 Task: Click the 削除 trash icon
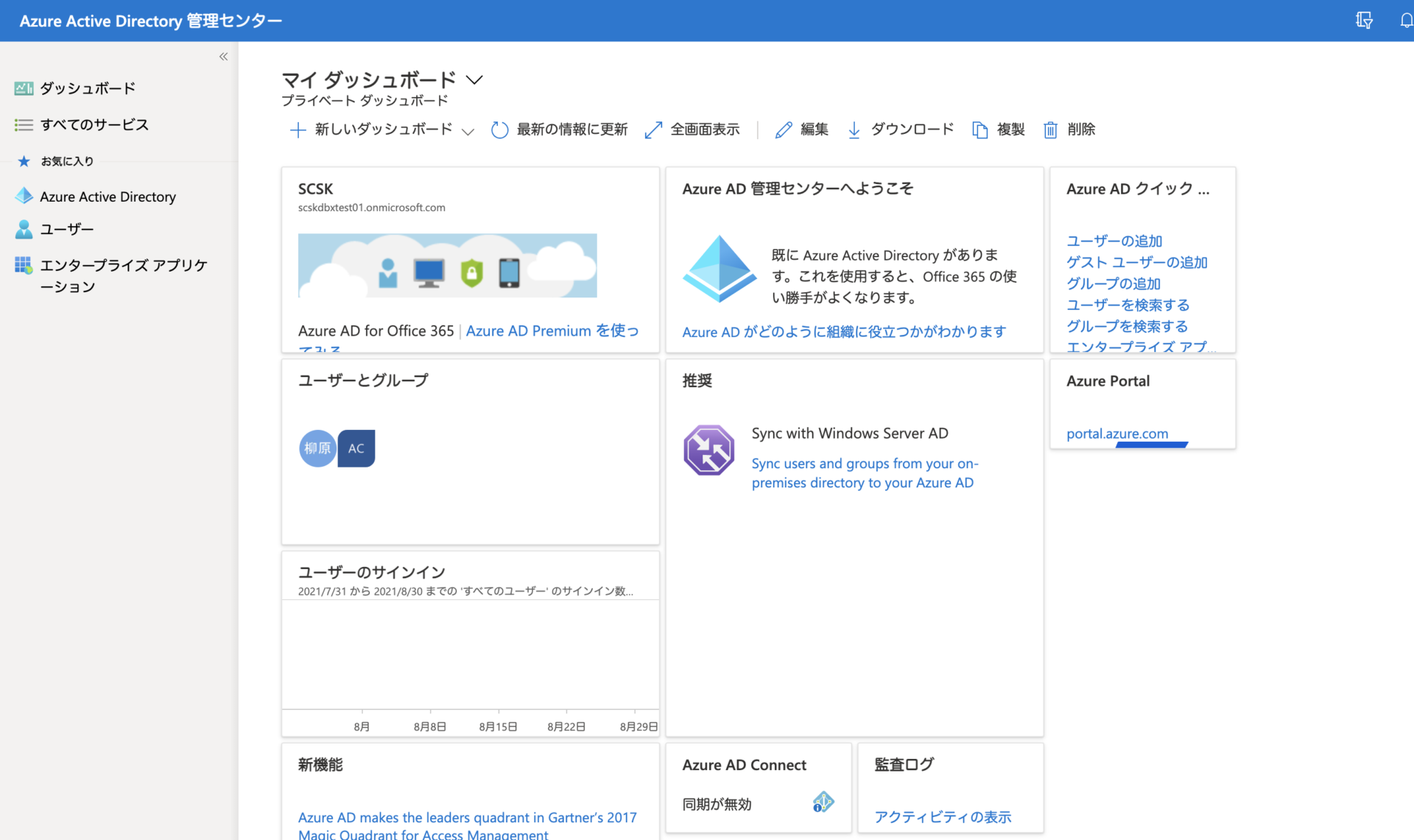pyautogui.click(x=1050, y=130)
